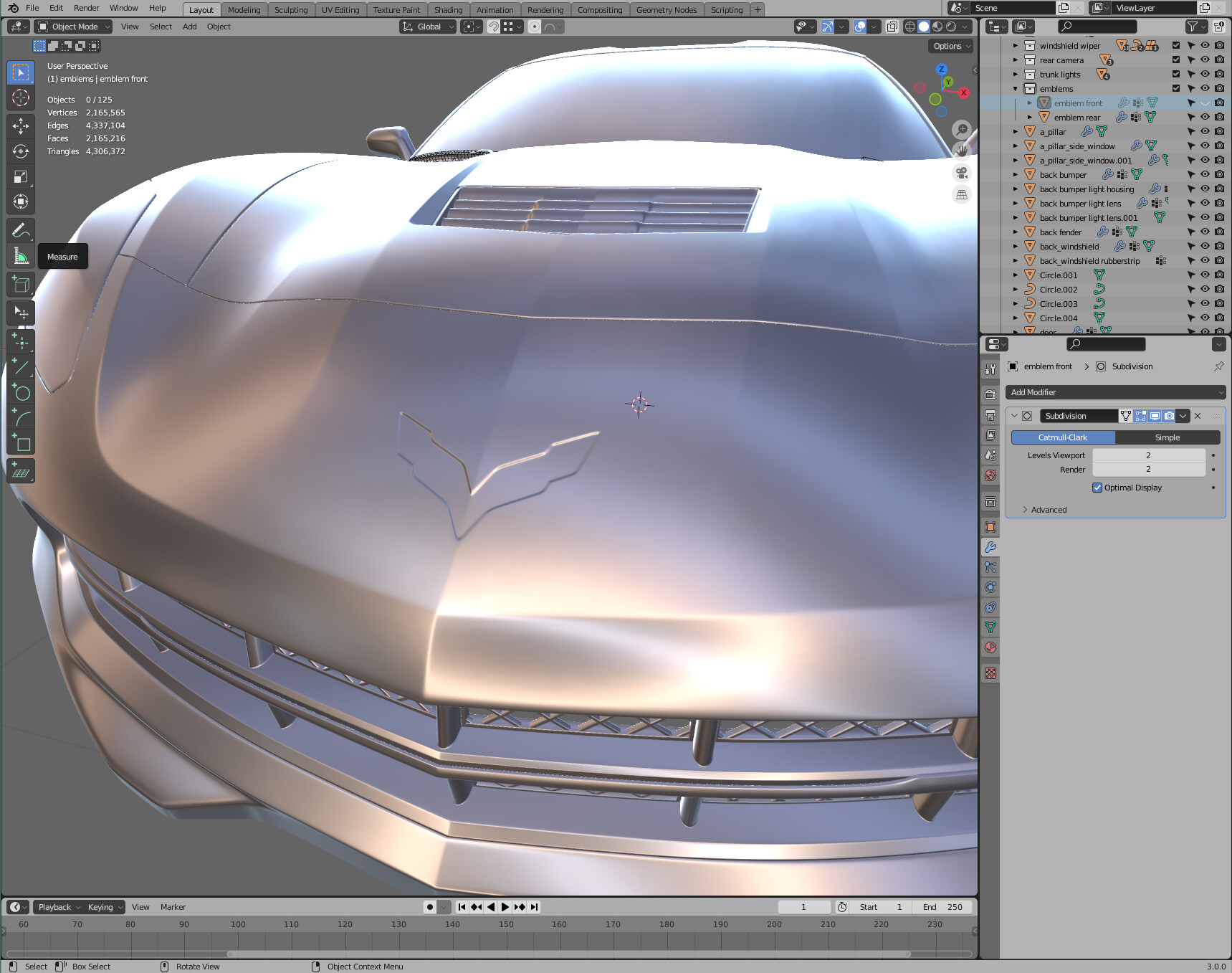Screen dimensions: 1232x973
Task: Switch to Material Preview shading
Action: click(937, 27)
